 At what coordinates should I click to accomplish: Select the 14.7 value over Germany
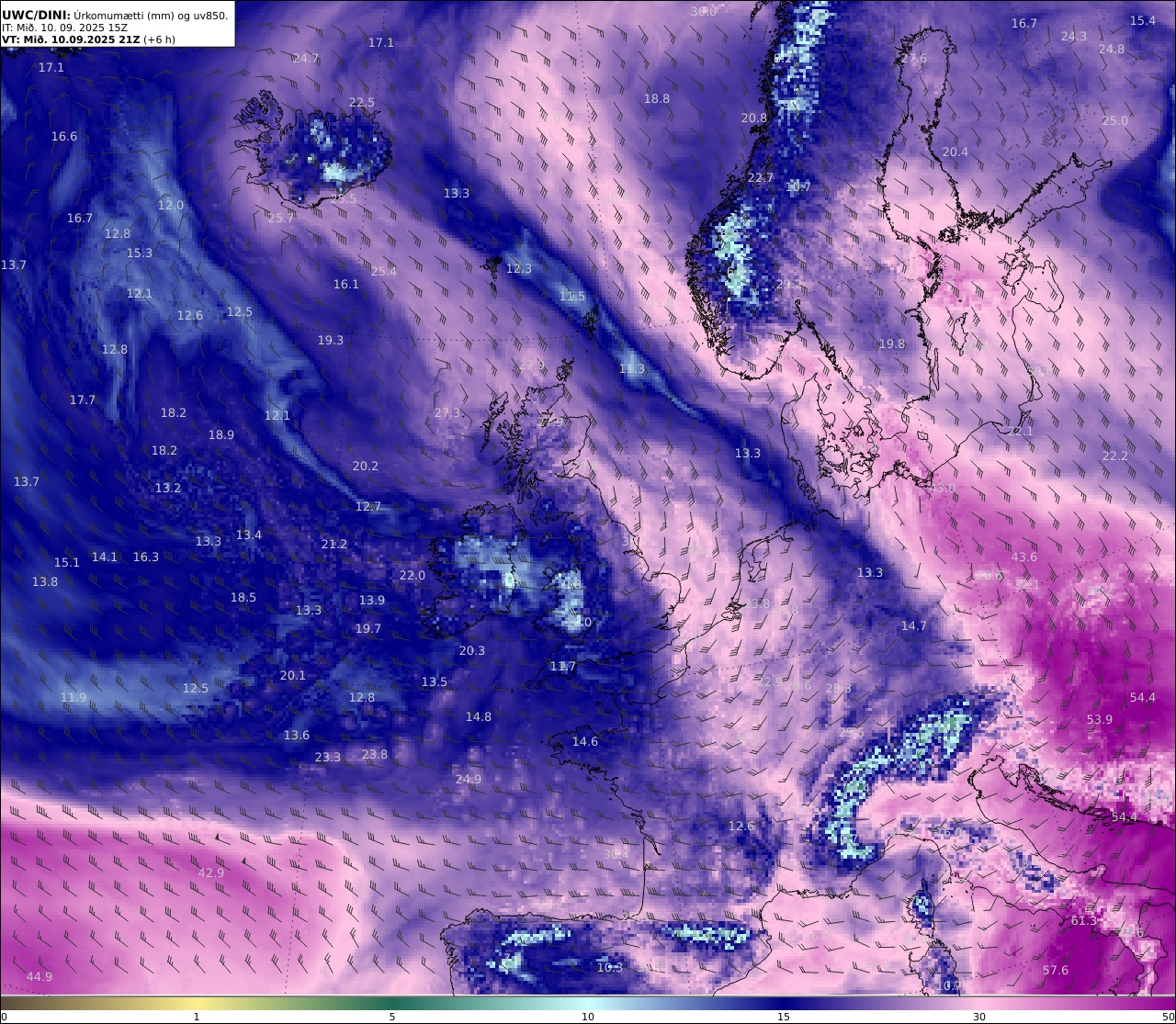coord(914,625)
